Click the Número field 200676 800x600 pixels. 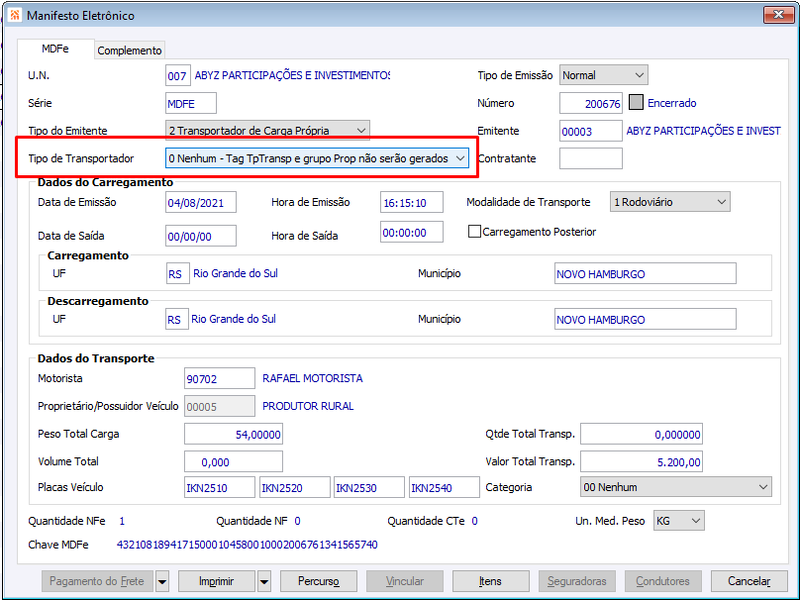pyautogui.click(x=591, y=103)
